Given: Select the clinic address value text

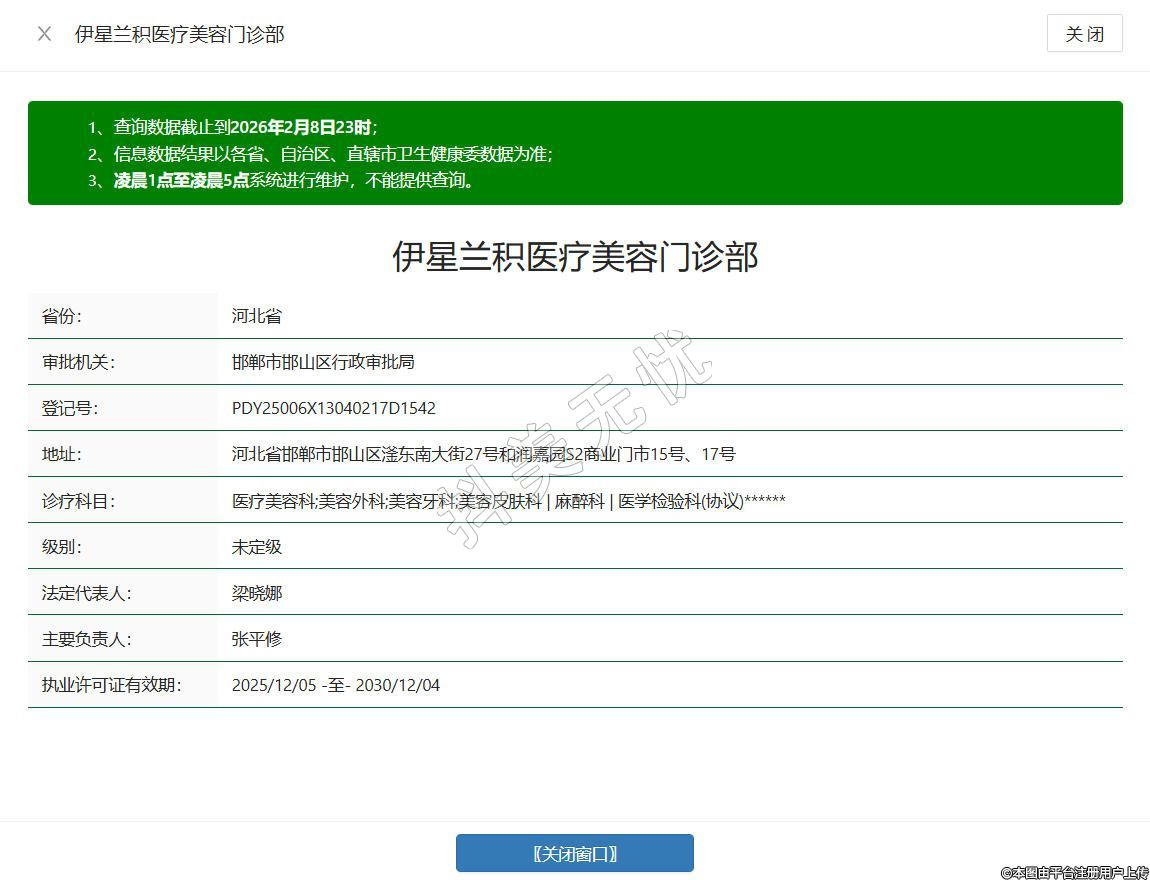Looking at the screenshot, I should click(x=483, y=454).
